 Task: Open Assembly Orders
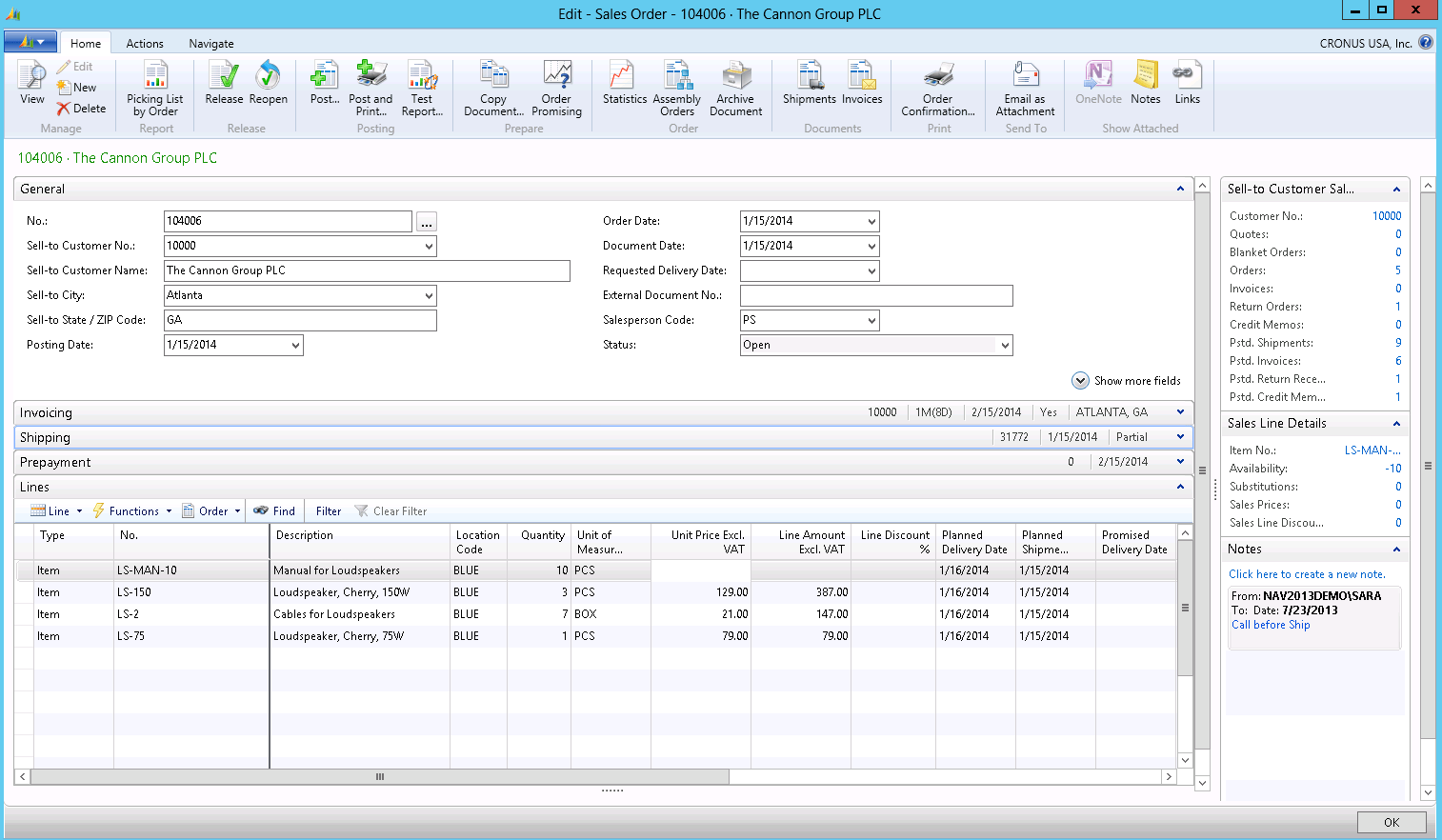pos(677,89)
